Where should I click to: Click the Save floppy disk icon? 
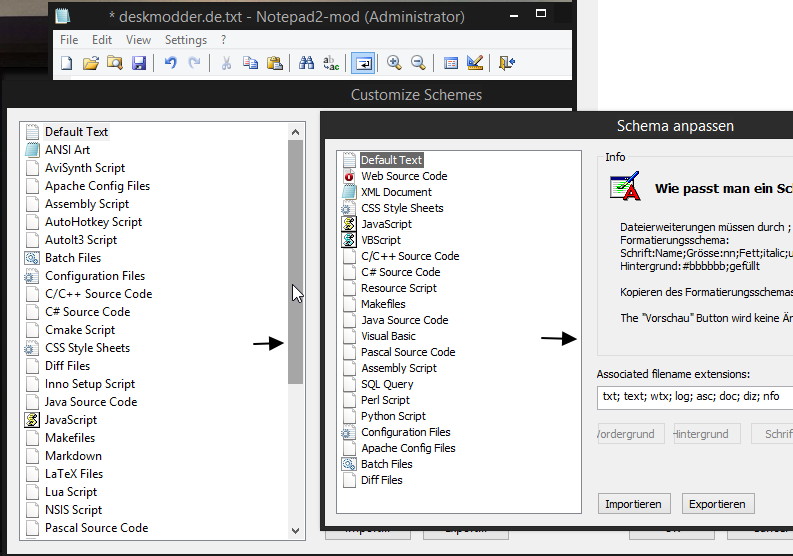click(x=139, y=63)
